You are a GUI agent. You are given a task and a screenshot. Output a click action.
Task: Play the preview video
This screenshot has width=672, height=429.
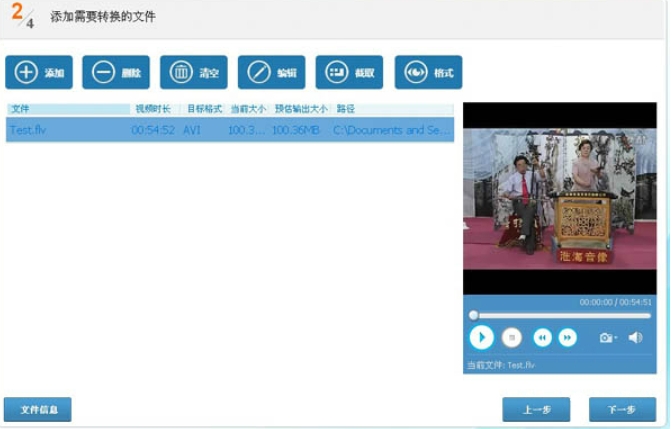point(481,337)
